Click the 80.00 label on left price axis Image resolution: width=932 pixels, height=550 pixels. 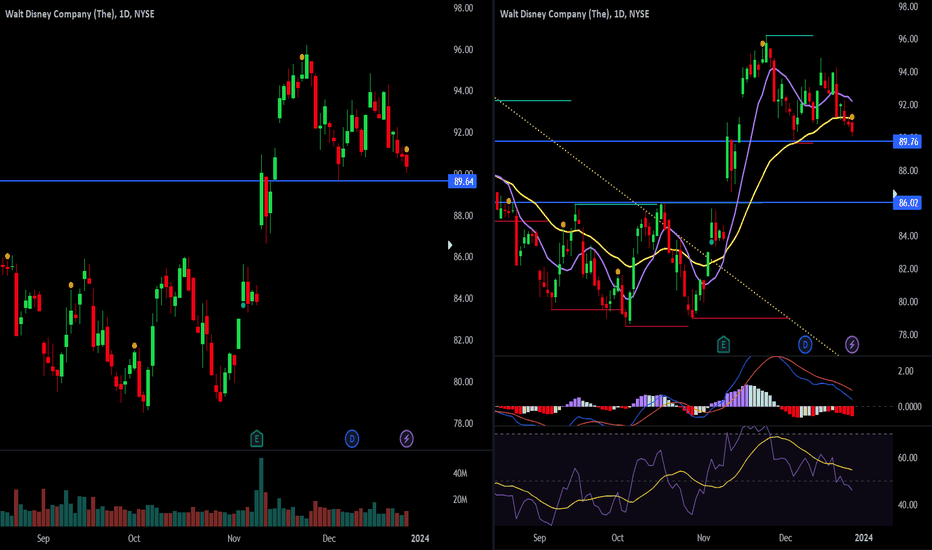coord(463,382)
